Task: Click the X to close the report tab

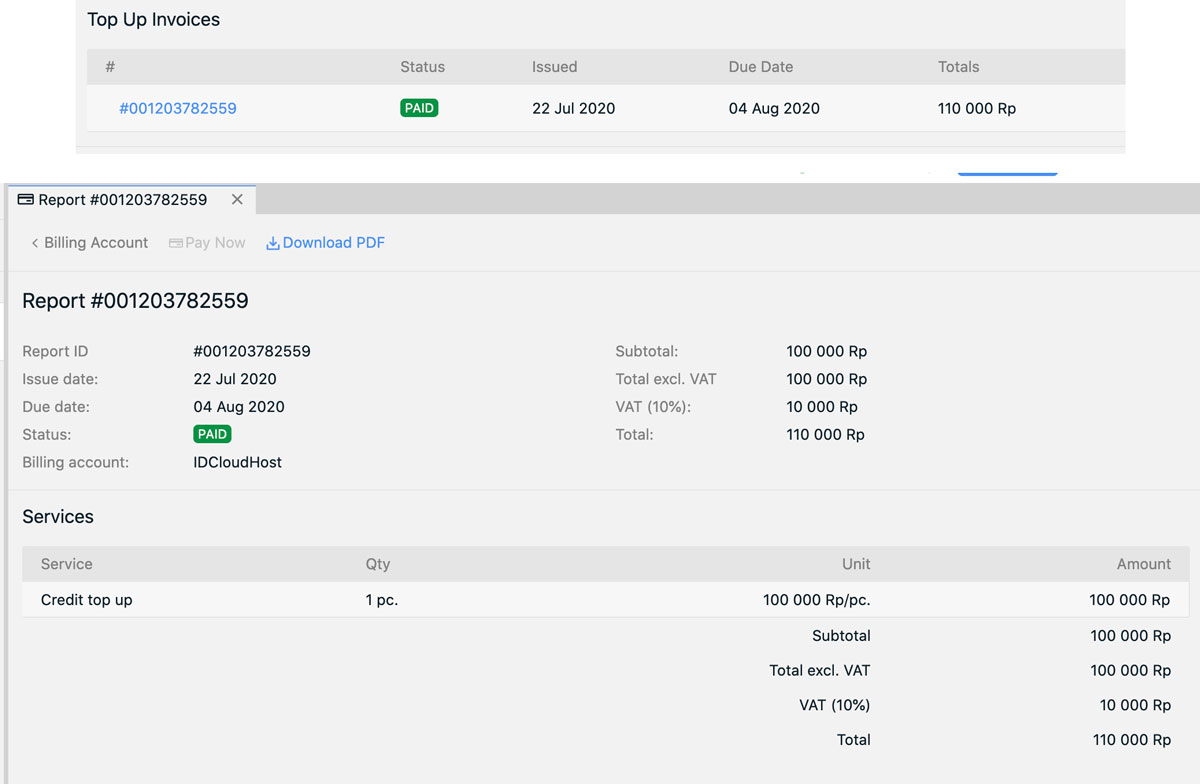Action: (237, 199)
